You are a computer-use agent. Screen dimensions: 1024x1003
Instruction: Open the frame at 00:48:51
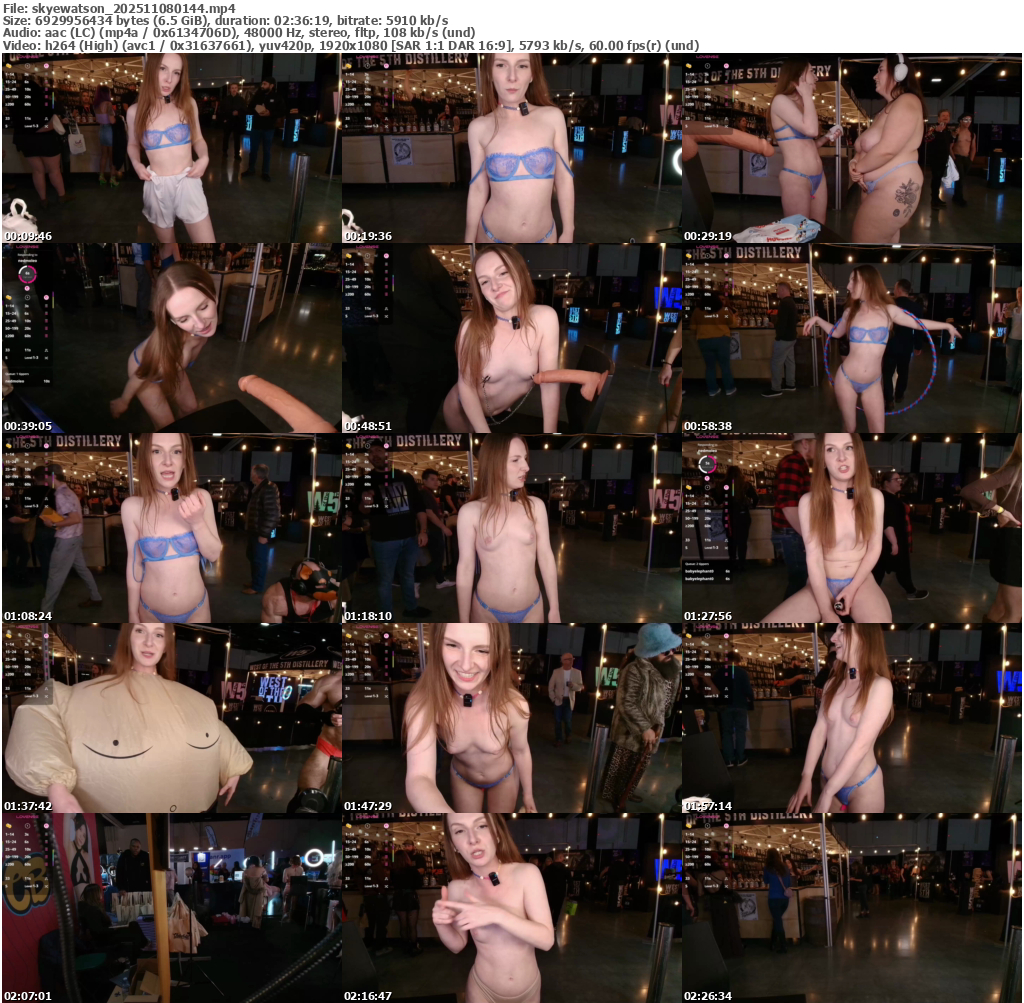511,338
